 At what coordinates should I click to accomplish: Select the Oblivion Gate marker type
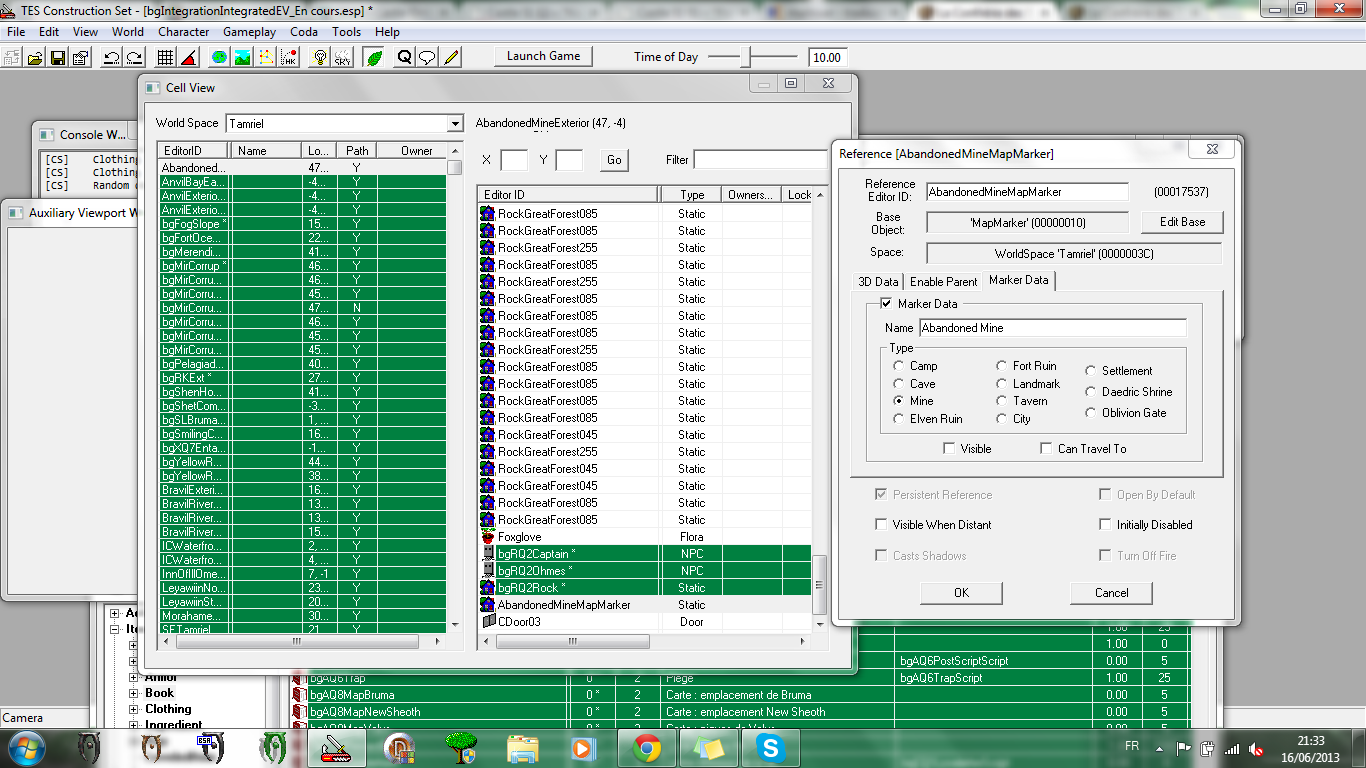[x=1091, y=413]
